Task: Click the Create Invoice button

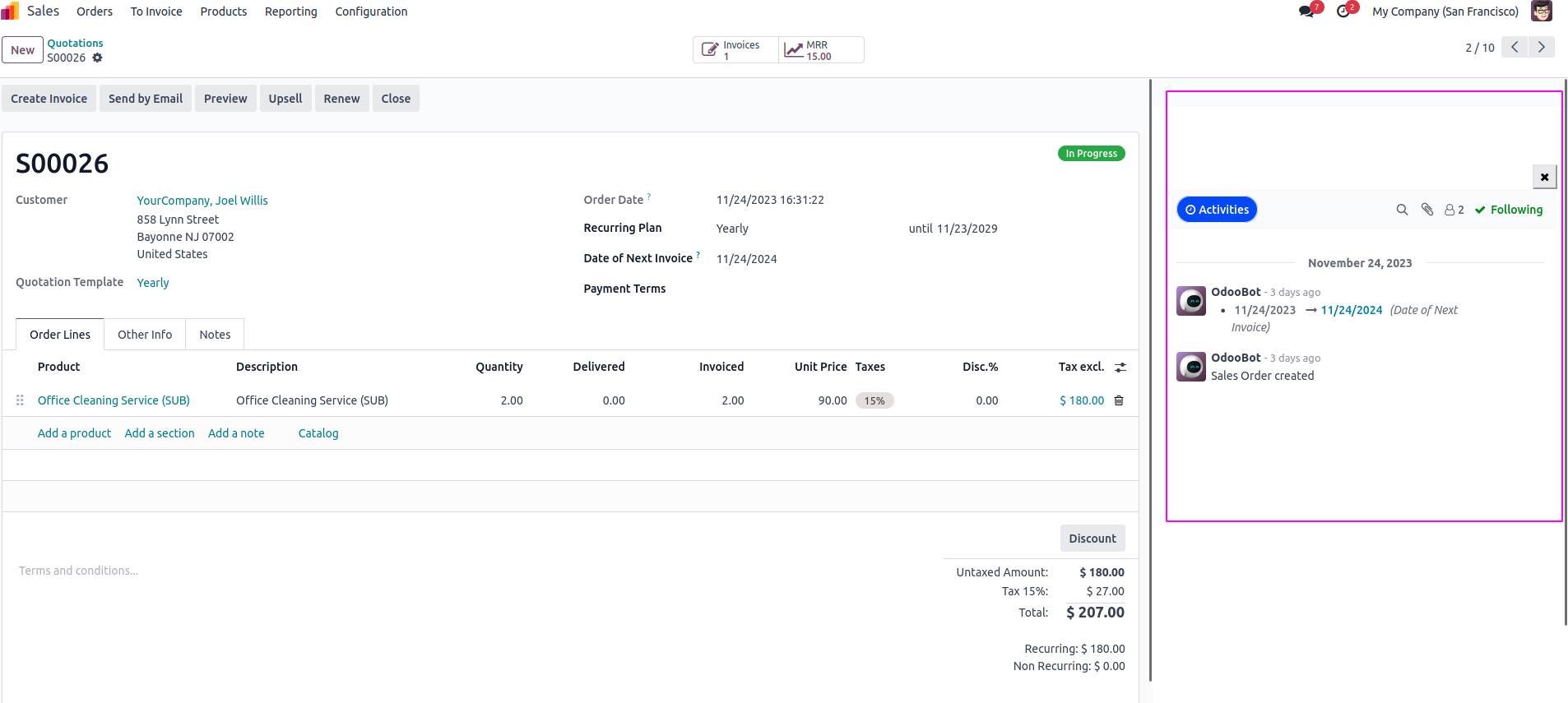Action: click(x=49, y=99)
